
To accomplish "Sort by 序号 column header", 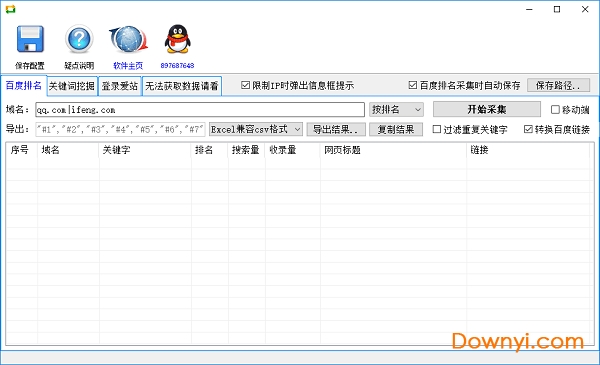I will (22, 150).
